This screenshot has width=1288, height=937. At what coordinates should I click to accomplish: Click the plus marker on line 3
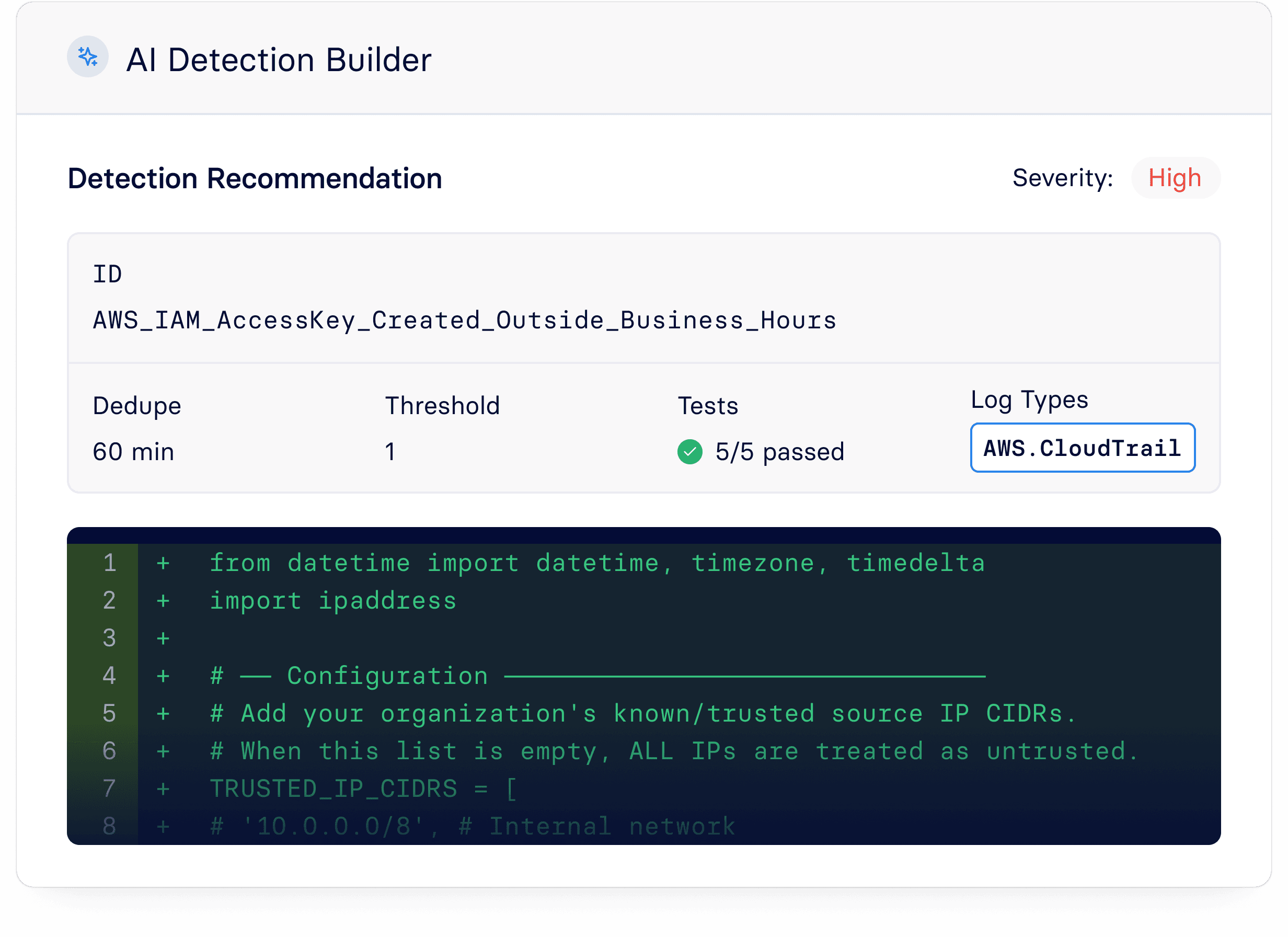163,638
